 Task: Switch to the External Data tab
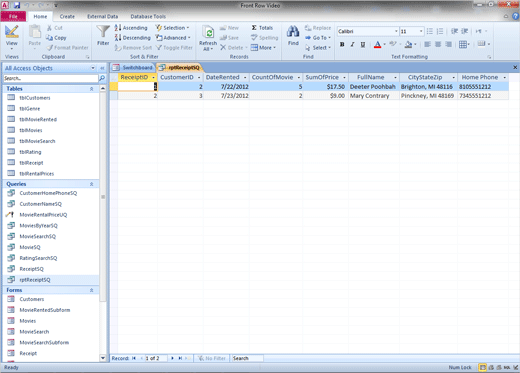pos(102,16)
